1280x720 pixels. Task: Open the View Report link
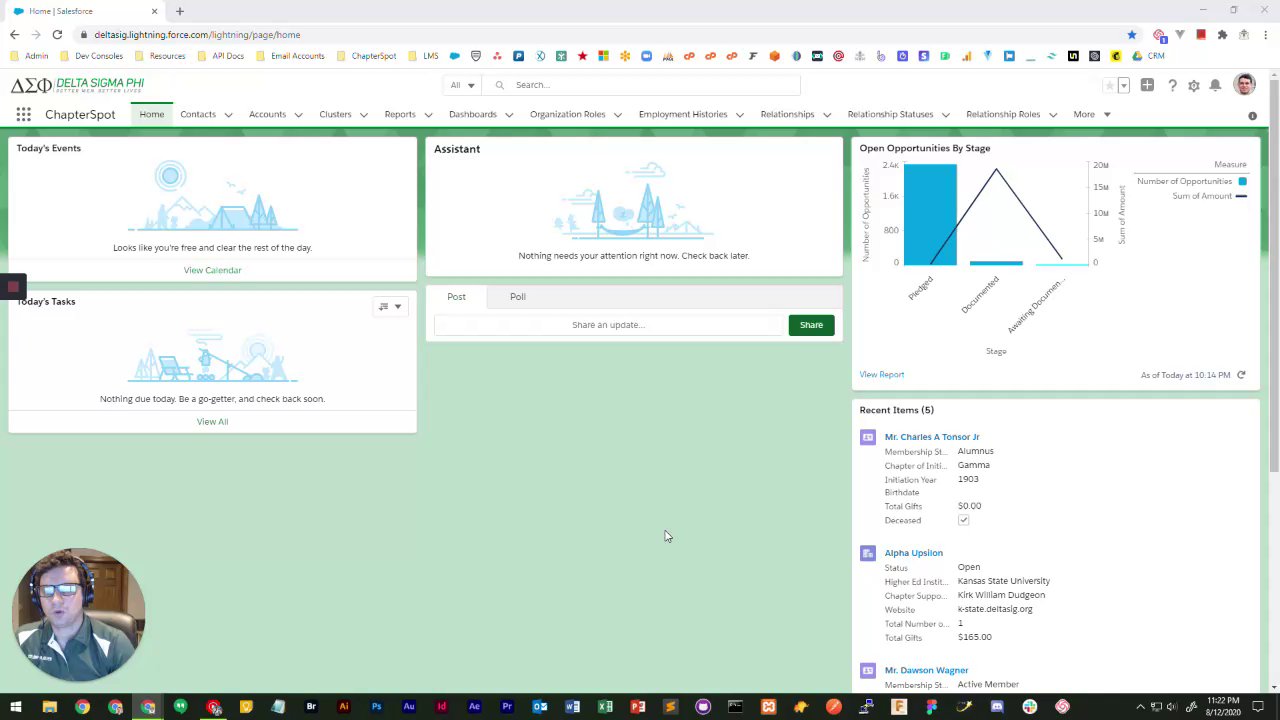[x=882, y=375]
